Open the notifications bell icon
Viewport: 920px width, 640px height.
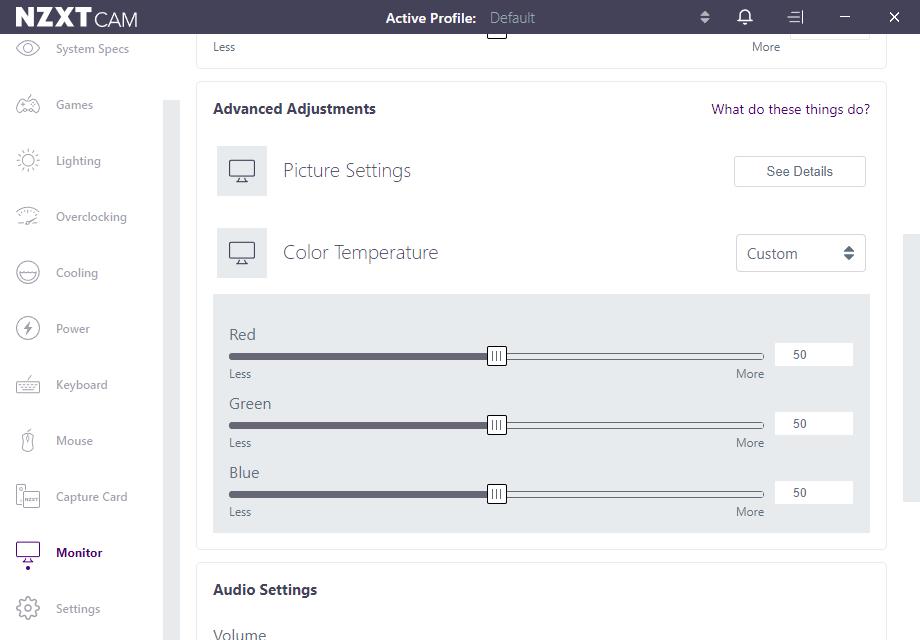click(744, 16)
